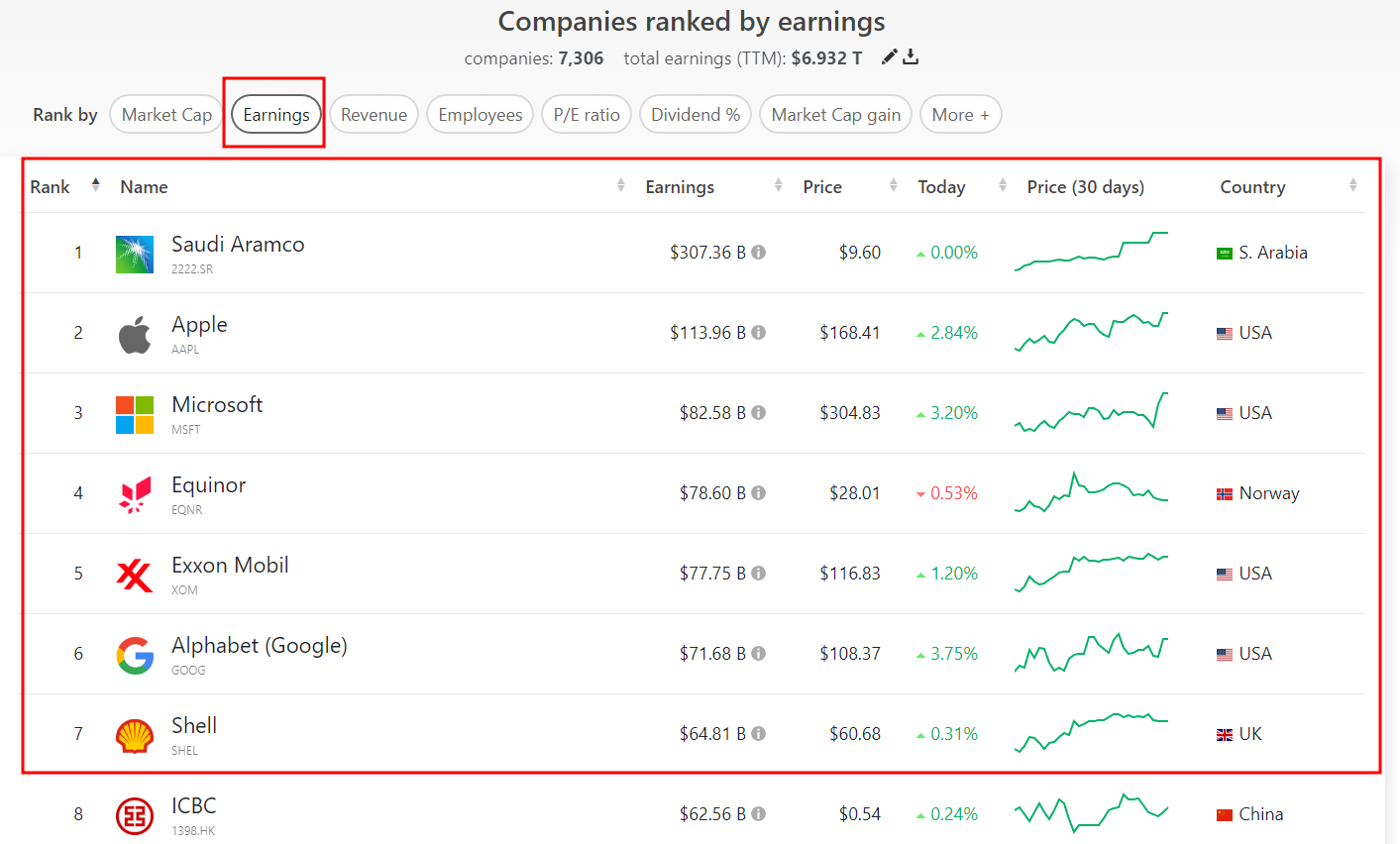Click info icon beside Equinor earnings
Image resolution: width=1400 pixels, height=844 pixels.
click(x=759, y=493)
